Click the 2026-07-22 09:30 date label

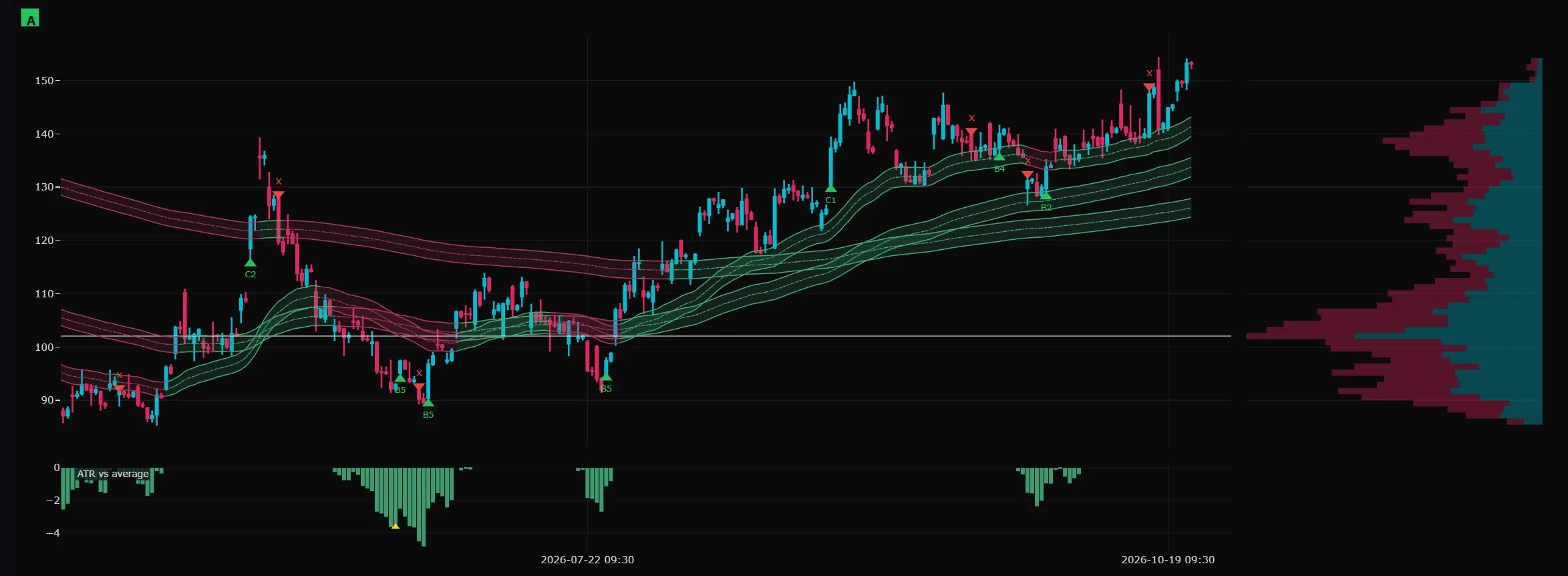click(587, 559)
